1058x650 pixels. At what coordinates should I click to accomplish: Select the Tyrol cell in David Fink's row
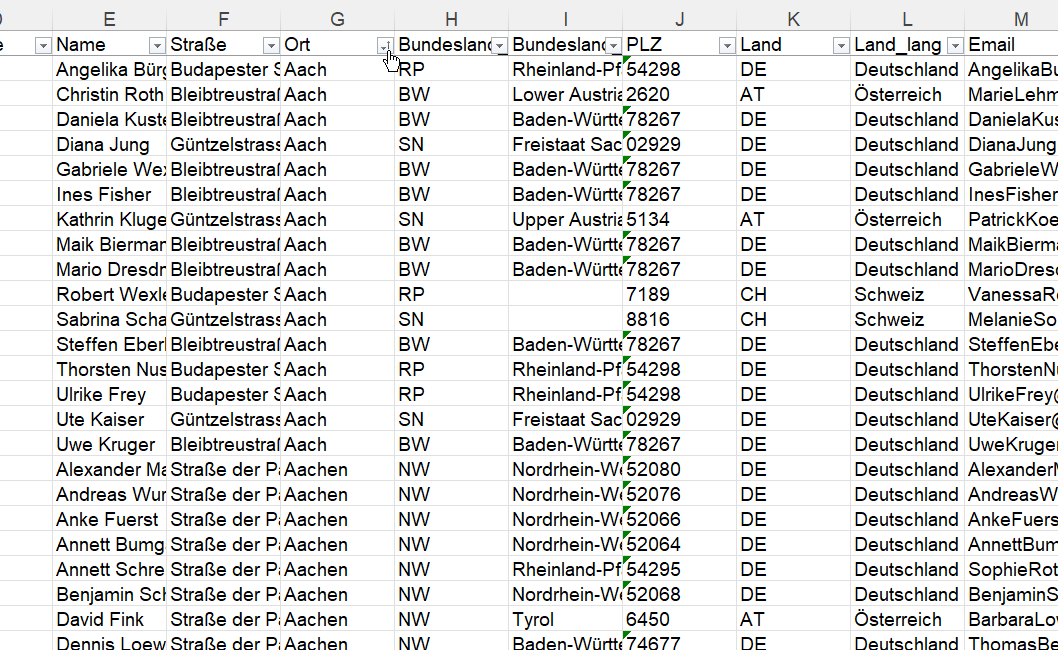click(565, 620)
